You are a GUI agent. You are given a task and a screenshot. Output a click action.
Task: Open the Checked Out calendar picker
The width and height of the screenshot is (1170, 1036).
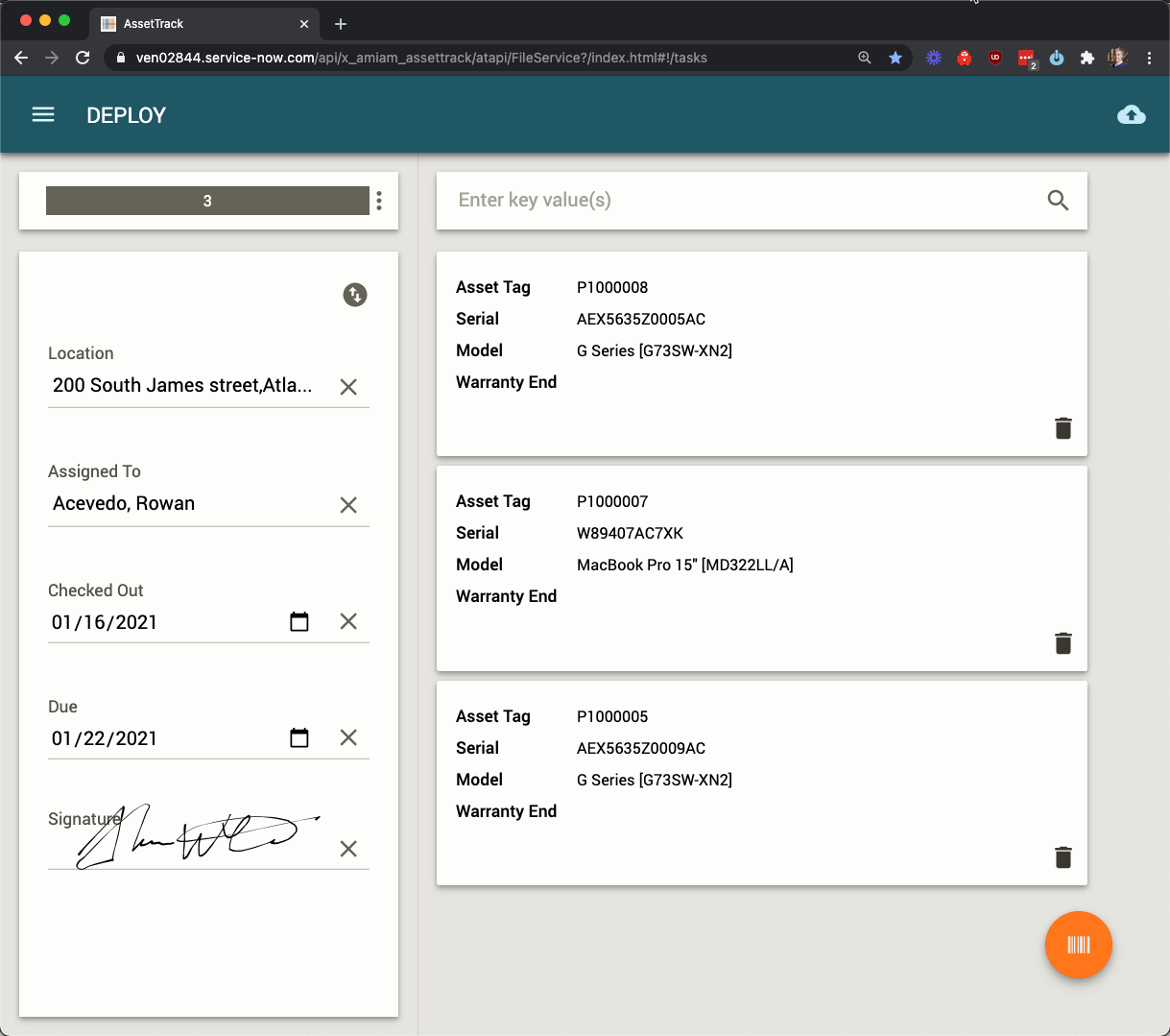299,622
